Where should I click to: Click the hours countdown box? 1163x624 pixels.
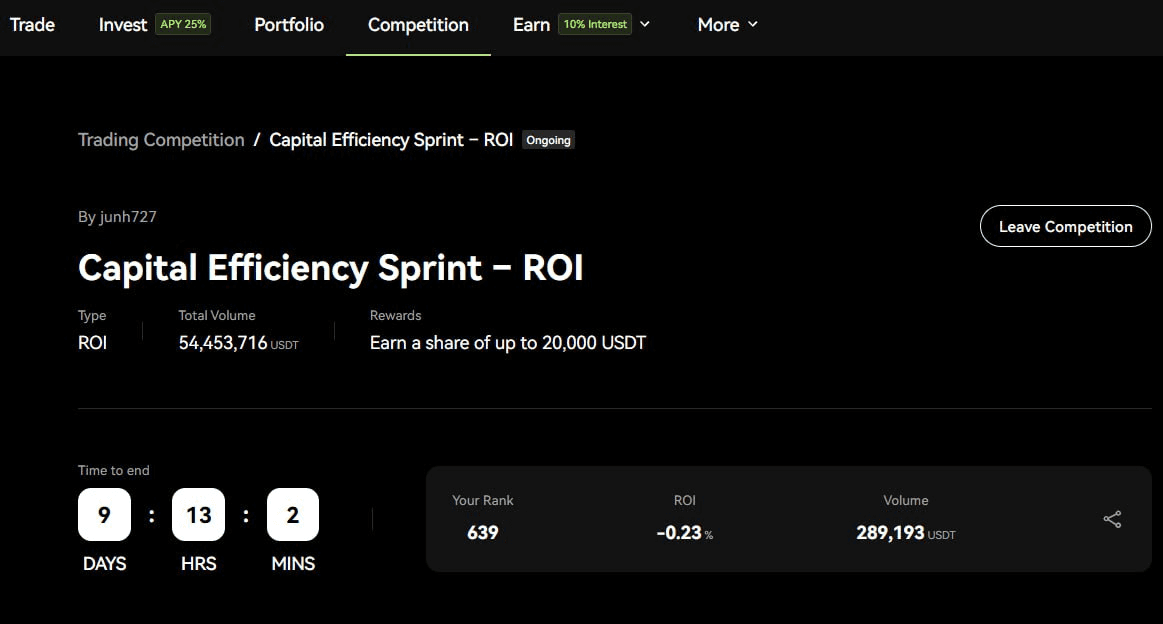pos(198,514)
